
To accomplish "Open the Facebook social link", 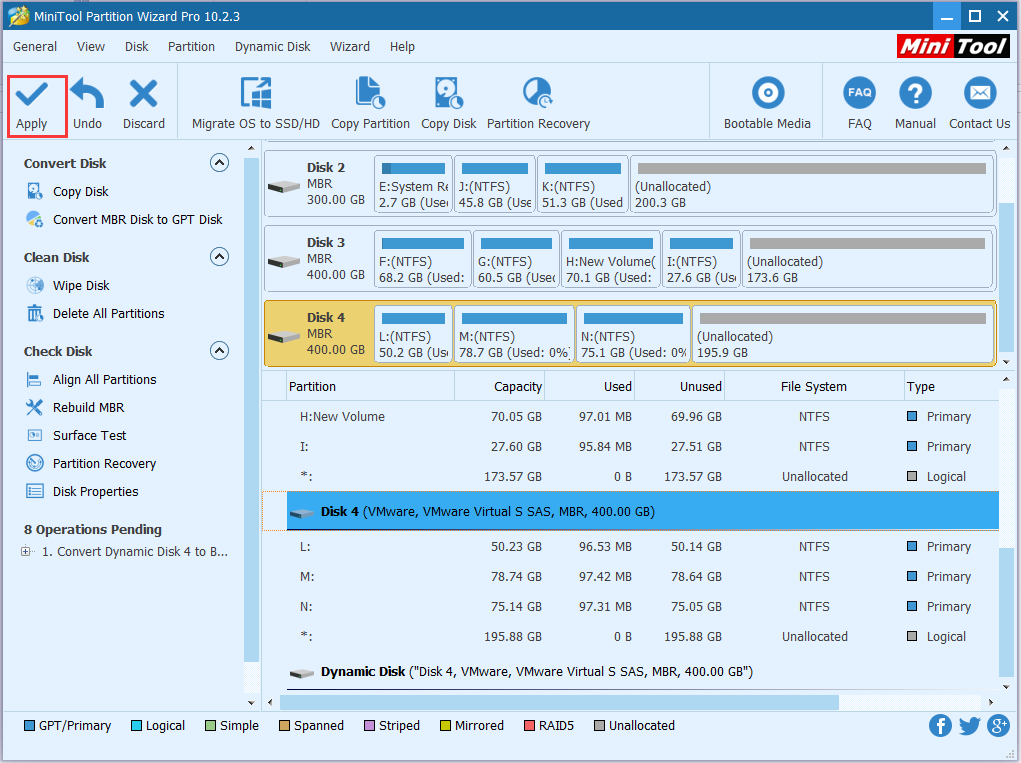I will tap(940, 725).
